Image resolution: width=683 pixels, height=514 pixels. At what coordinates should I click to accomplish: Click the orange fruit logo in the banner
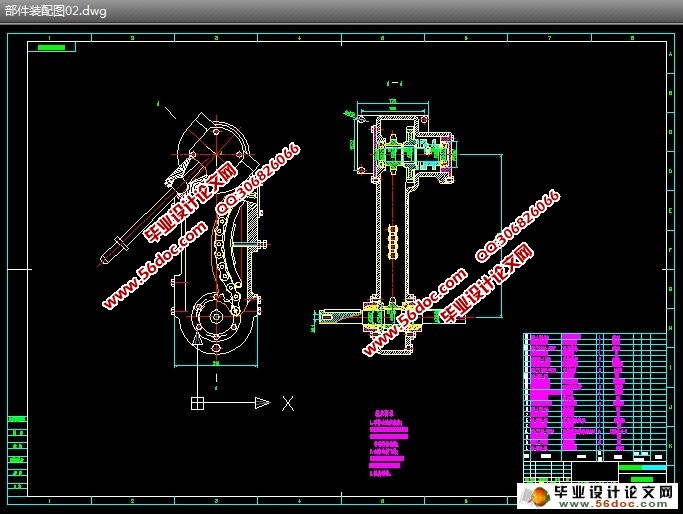point(539,497)
